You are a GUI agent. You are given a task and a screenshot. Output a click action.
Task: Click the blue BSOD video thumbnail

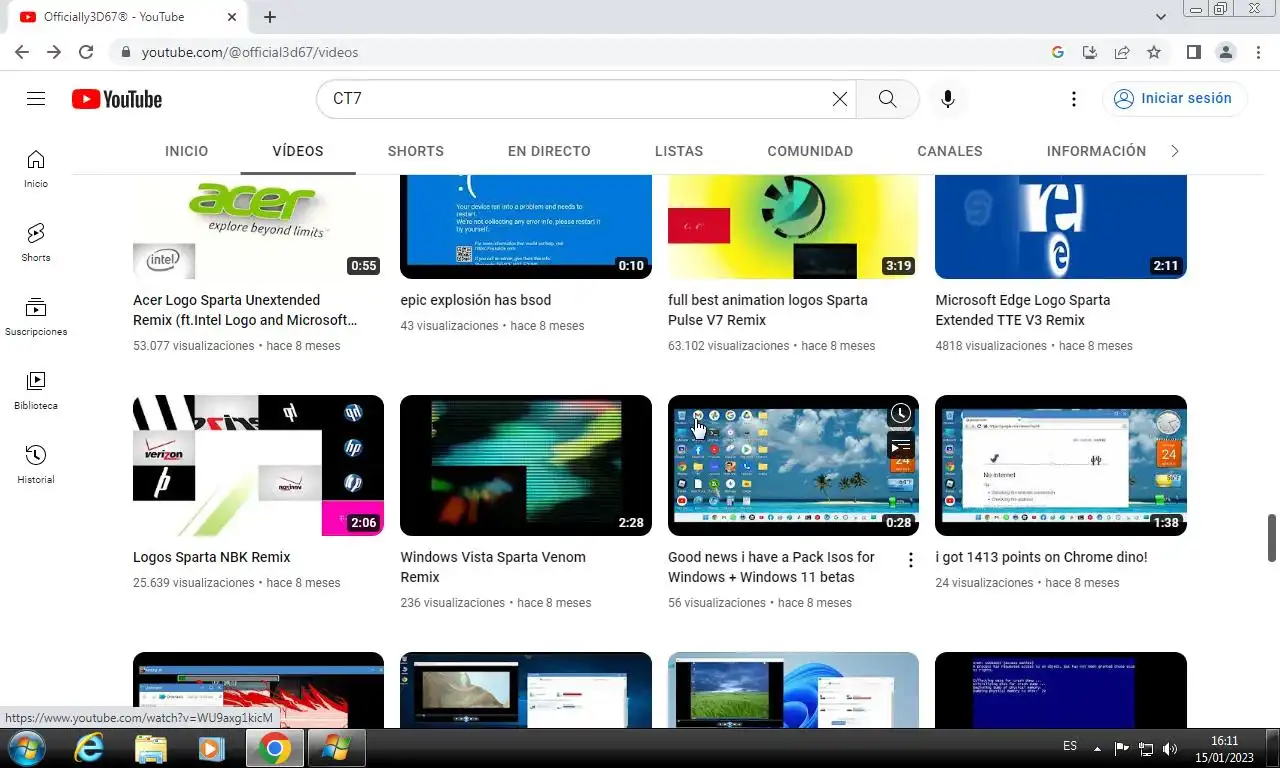(x=526, y=227)
